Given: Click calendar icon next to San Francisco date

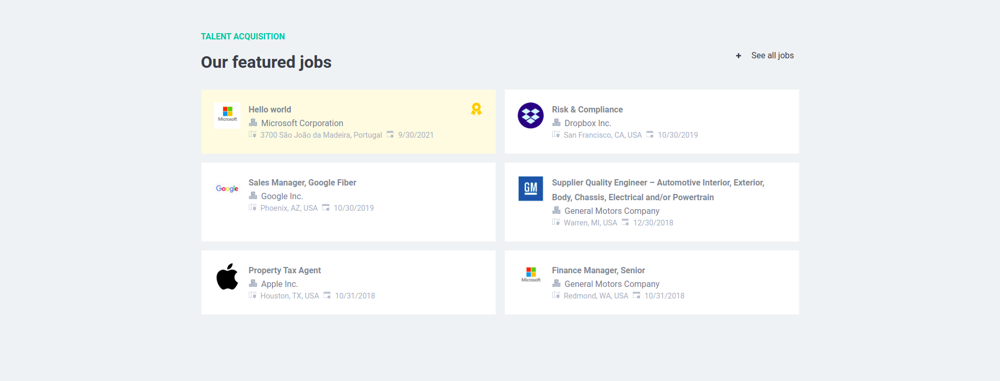Looking at the screenshot, I should point(650,135).
